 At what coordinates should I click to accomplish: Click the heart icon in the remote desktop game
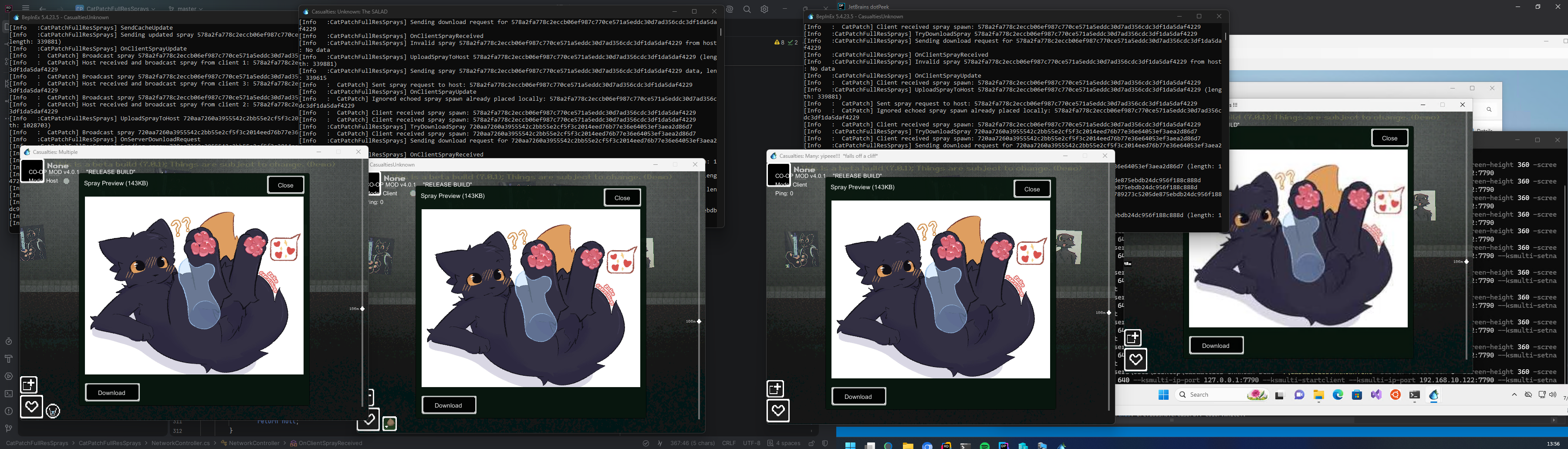coord(1136,360)
